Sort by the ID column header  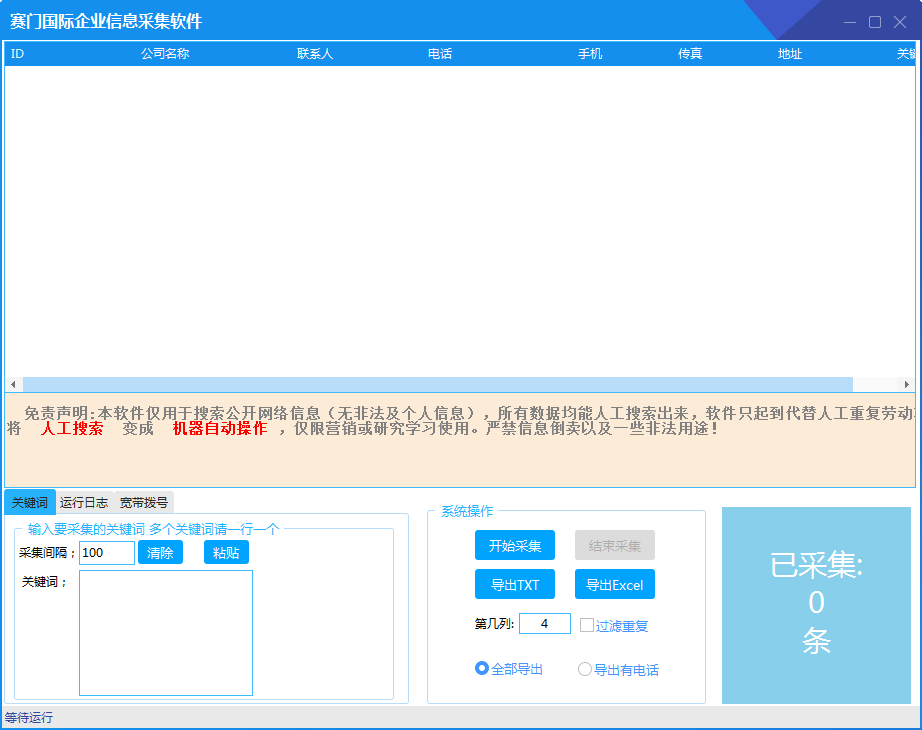point(18,54)
